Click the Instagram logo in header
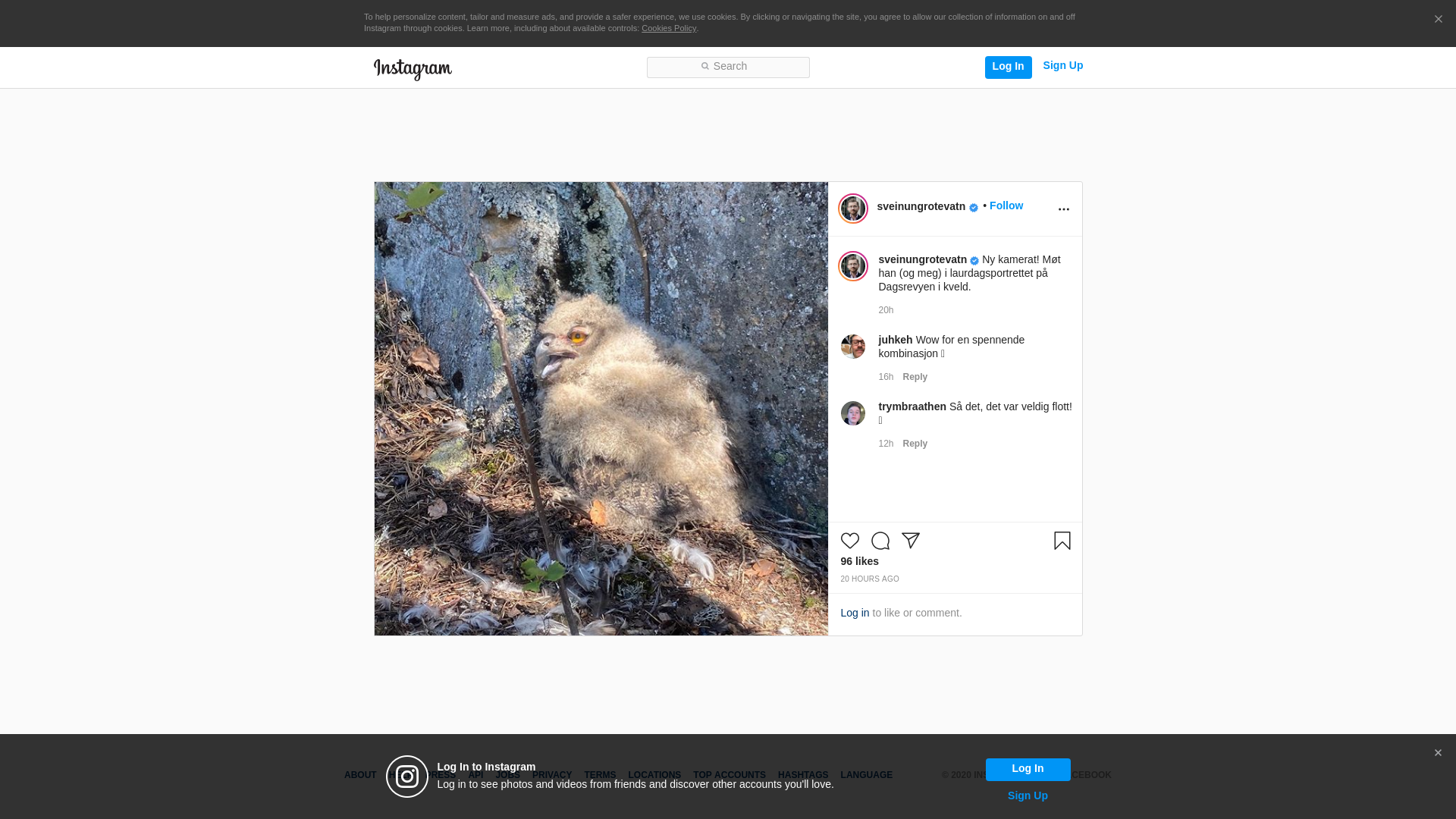The height and width of the screenshot is (819, 1456). tap(413, 69)
